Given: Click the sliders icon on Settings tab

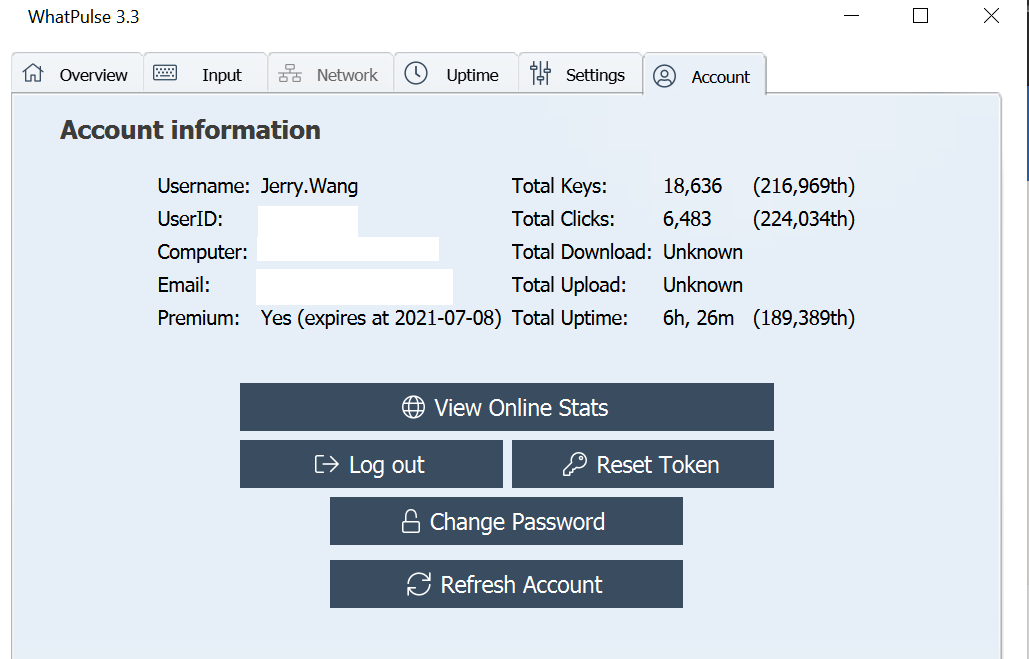Looking at the screenshot, I should (541, 73).
